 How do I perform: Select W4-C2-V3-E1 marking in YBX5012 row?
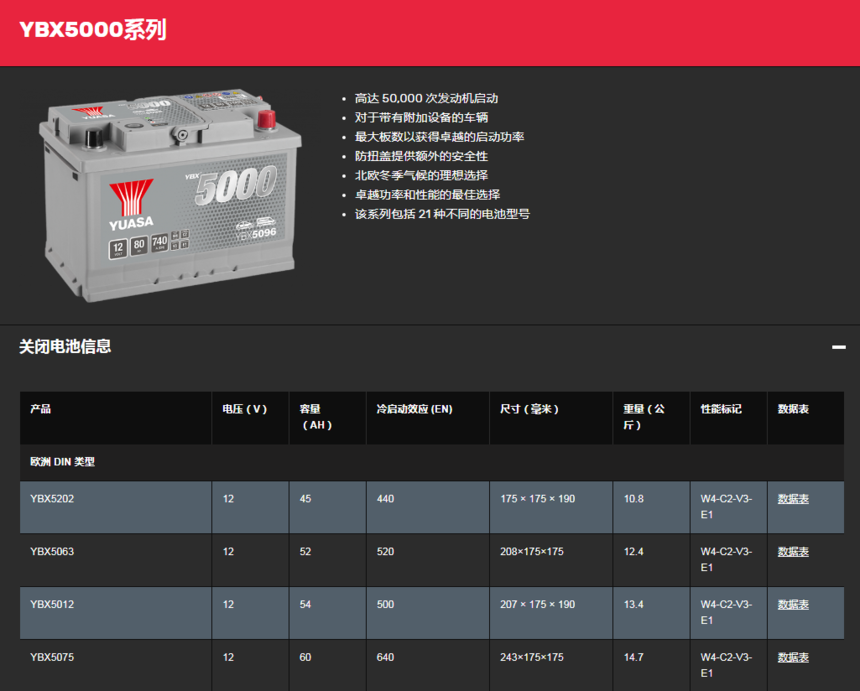(726, 612)
